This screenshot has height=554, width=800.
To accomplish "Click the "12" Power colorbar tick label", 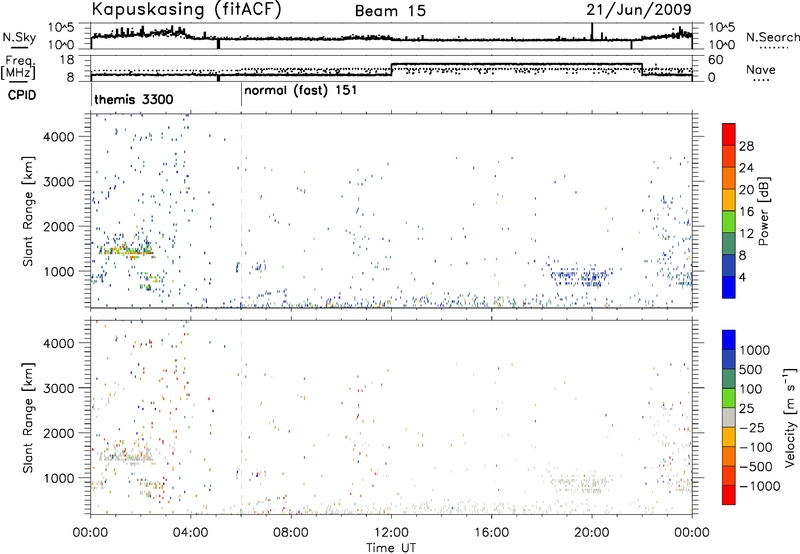I will (746, 234).
